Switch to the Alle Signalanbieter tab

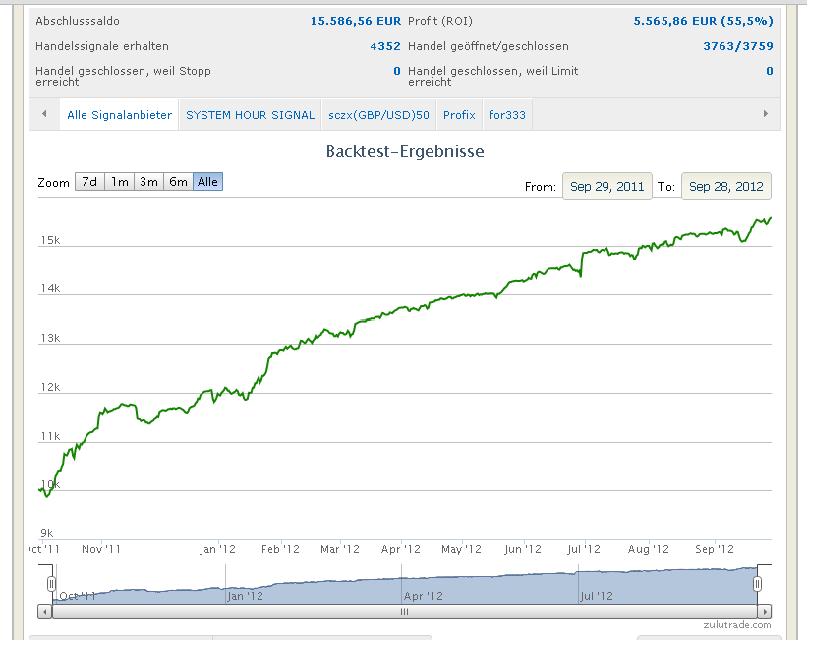[x=119, y=115]
